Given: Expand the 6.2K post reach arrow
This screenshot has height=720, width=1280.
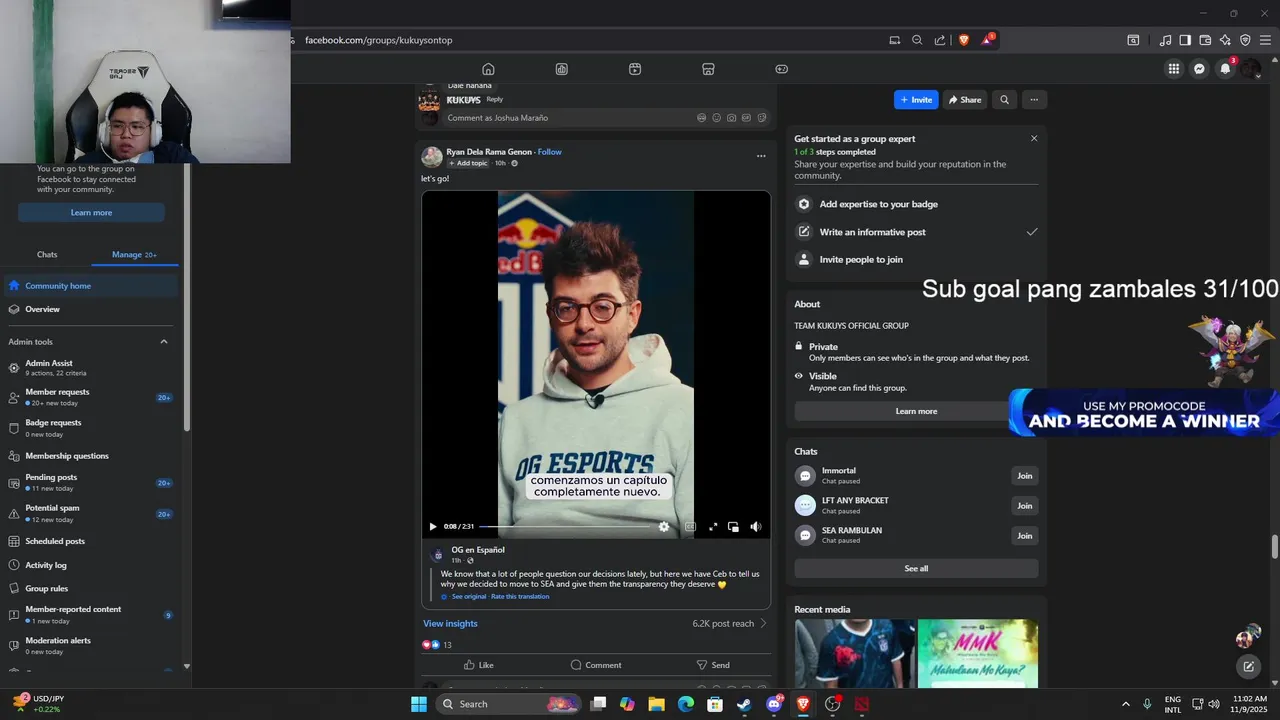Looking at the screenshot, I should pos(764,624).
